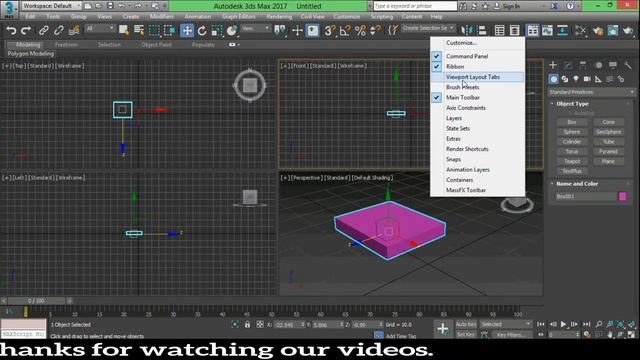Open the Key Filters... button
This screenshot has width=640, height=360.
pyautogui.click(x=511, y=335)
